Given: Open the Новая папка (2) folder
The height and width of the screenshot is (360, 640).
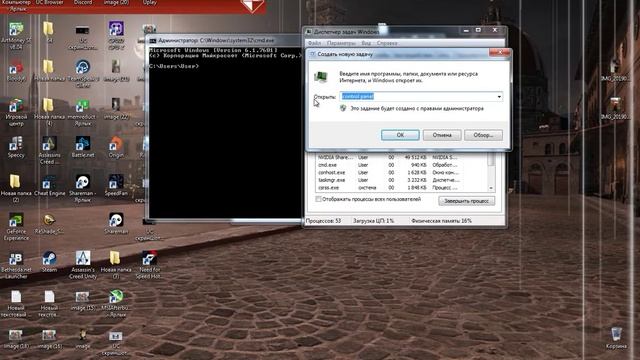Looking at the screenshot, I should (16, 188).
